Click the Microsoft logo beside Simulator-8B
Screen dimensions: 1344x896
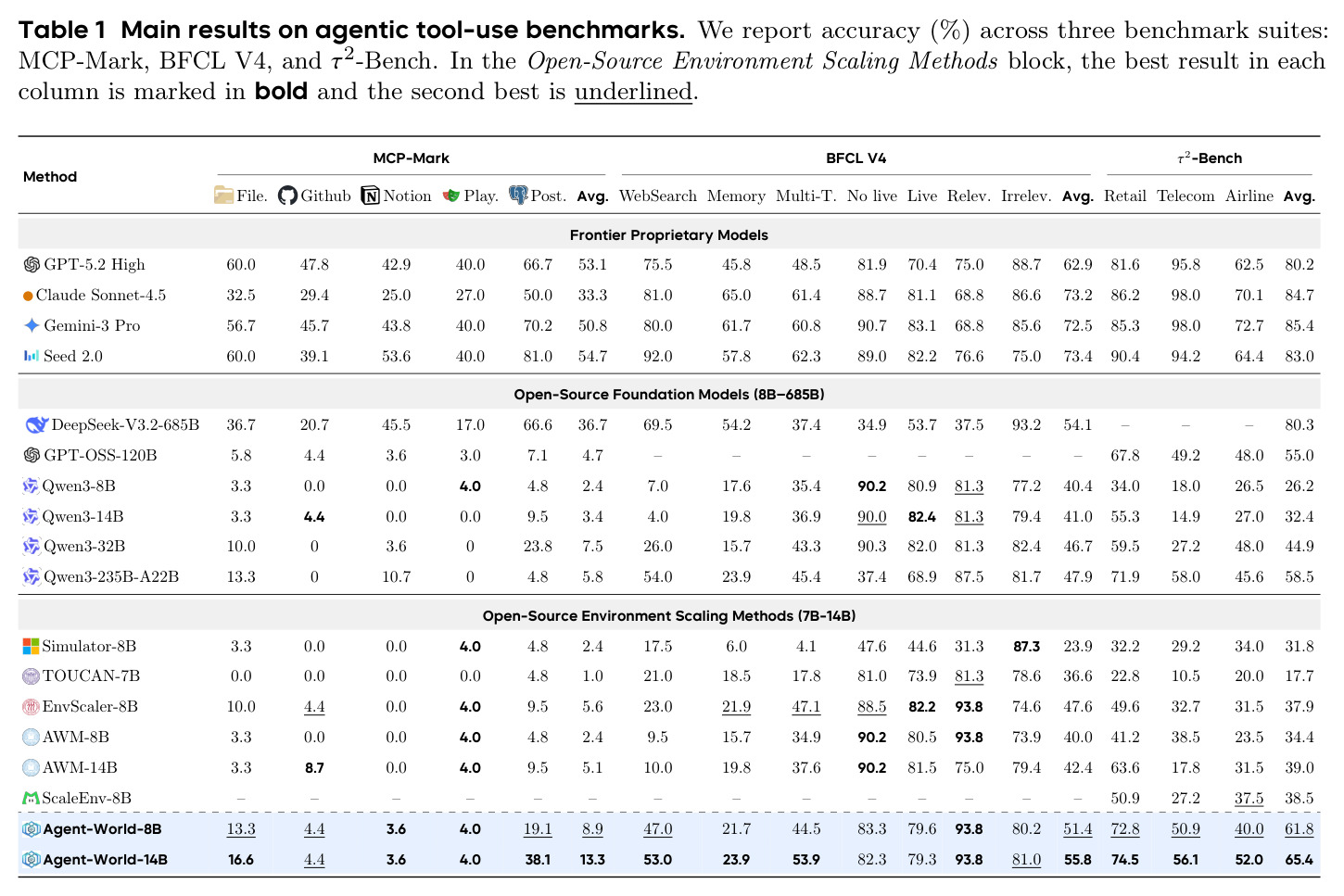point(31,646)
